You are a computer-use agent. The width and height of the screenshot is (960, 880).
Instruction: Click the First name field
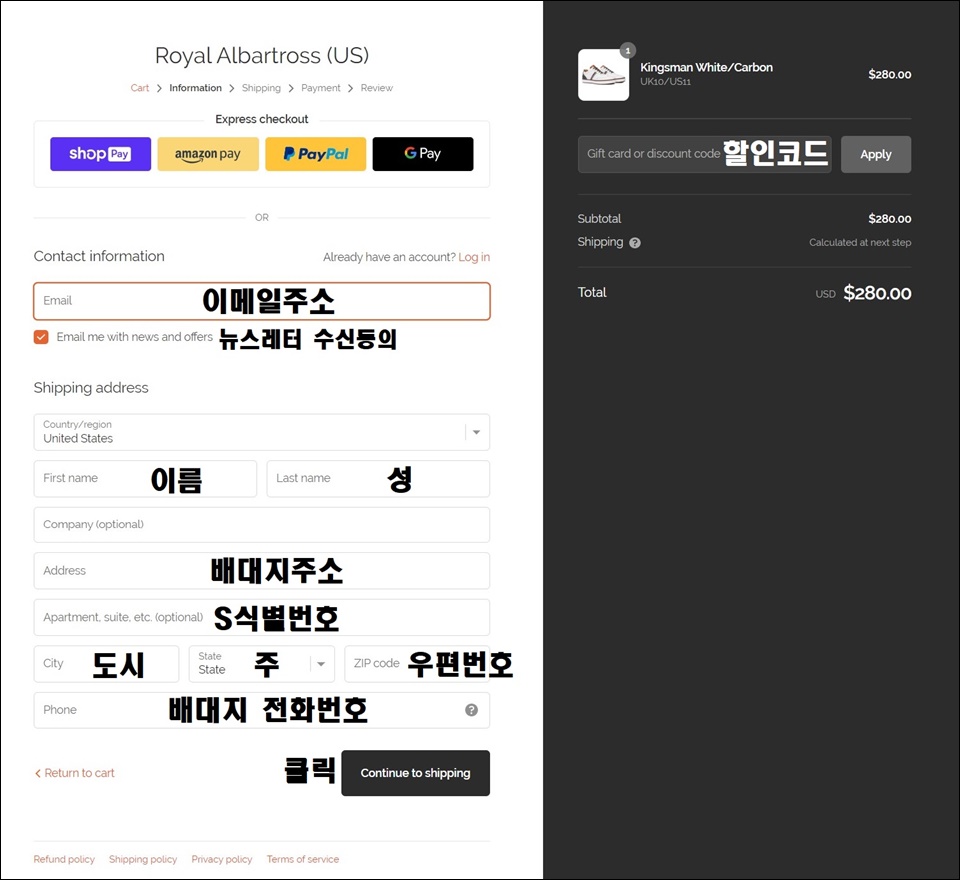coord(145,479)
